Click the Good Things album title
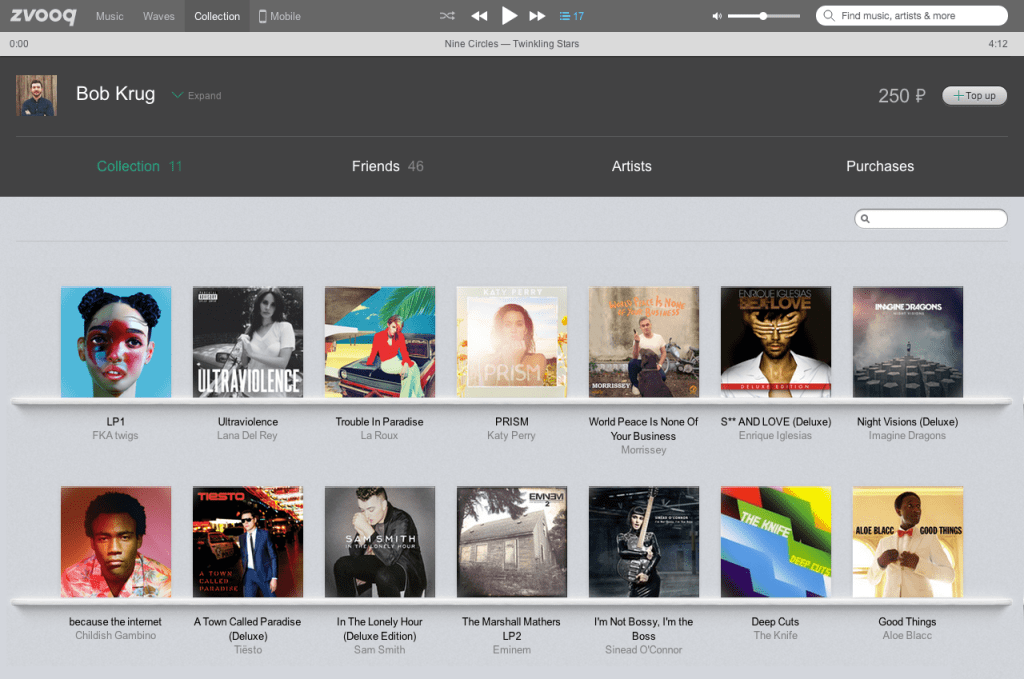 click(x=907, y=622)
